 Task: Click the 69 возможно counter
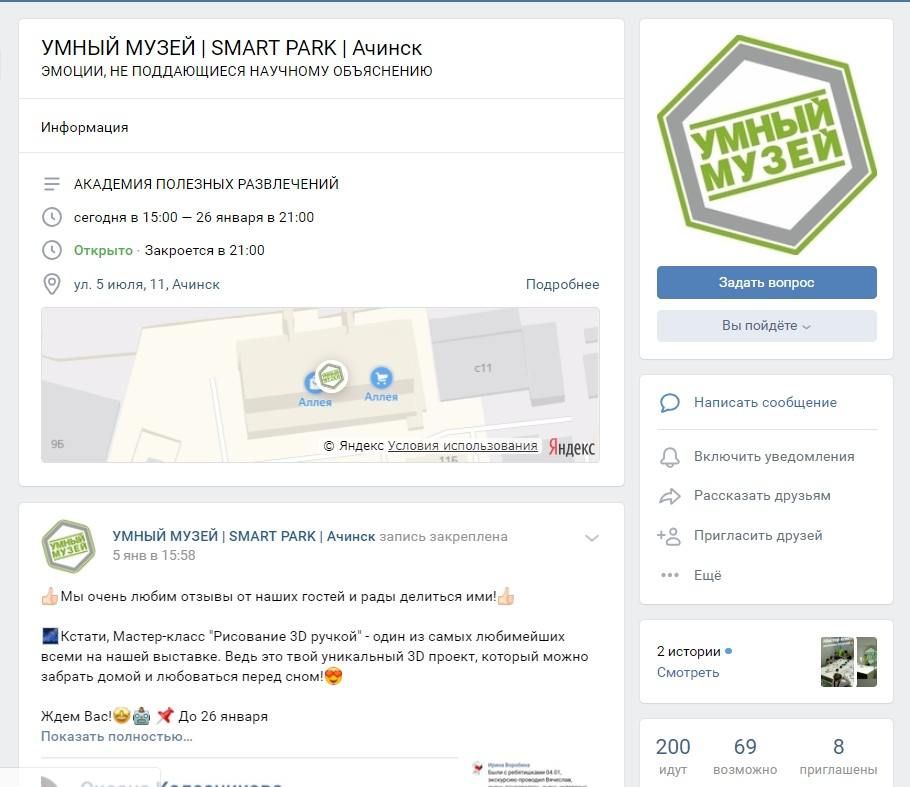[x=745, y=756]
